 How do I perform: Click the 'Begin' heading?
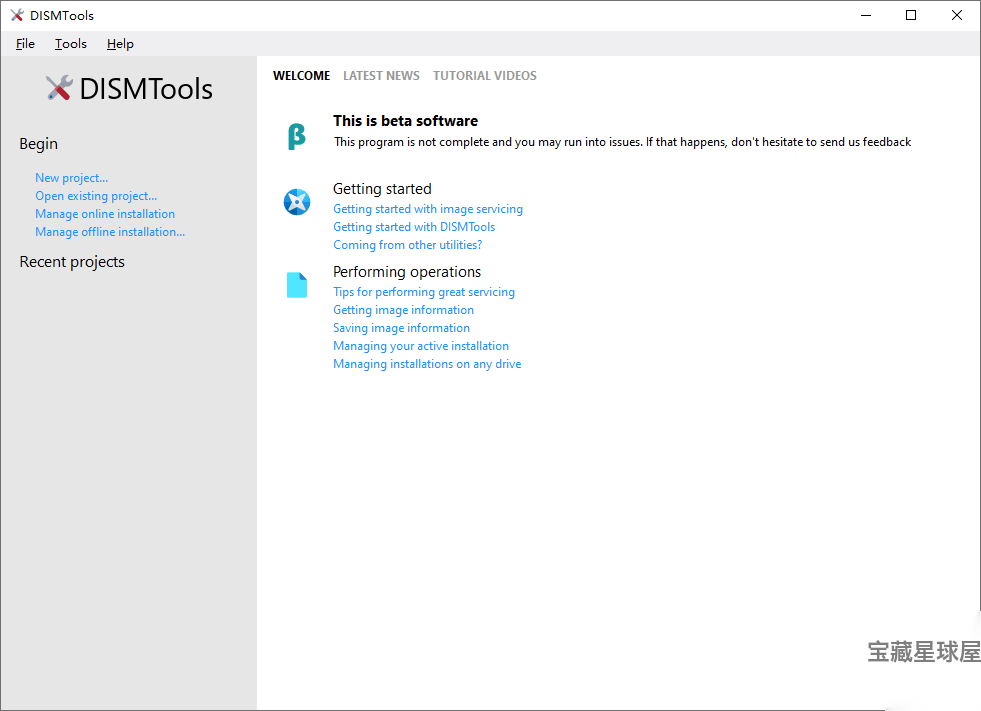pos(38,144)
